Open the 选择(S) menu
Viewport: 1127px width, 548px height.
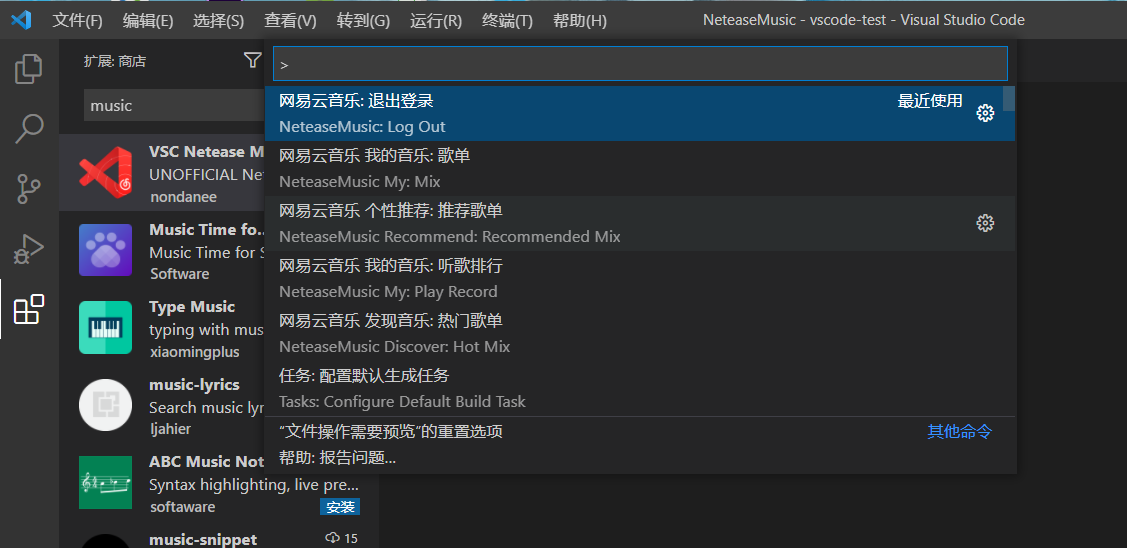pos(218,21)
